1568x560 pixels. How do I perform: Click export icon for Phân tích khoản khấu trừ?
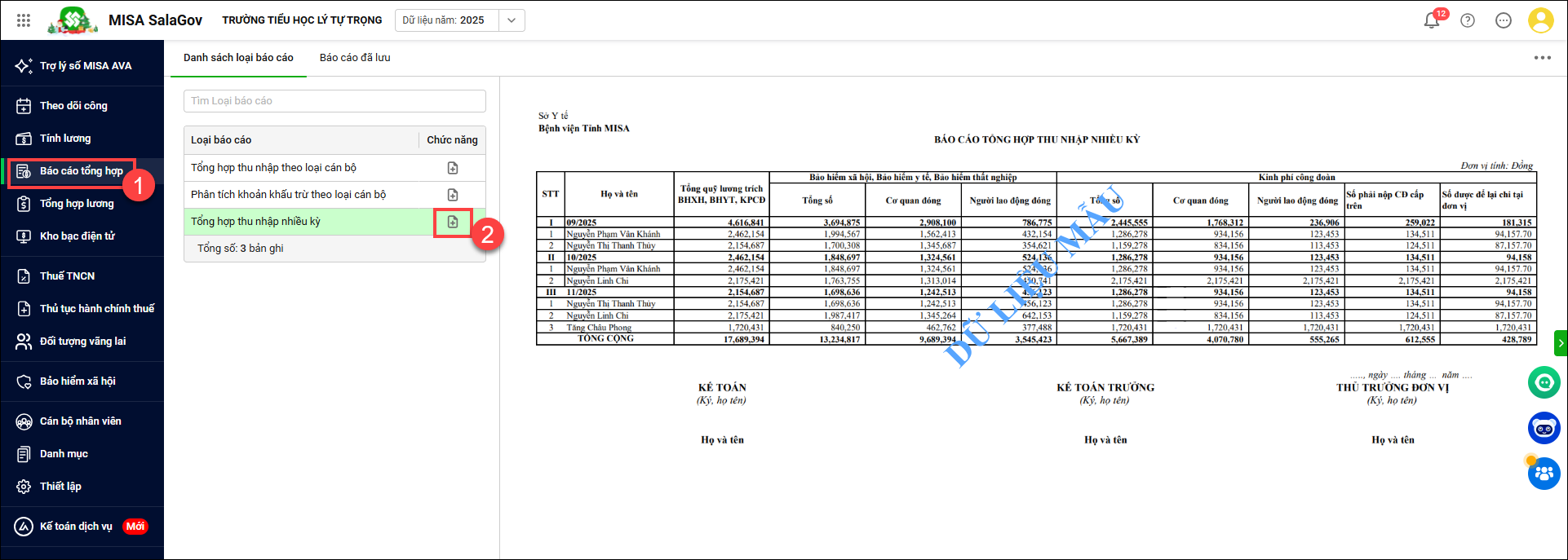click(x=453, y=195)
